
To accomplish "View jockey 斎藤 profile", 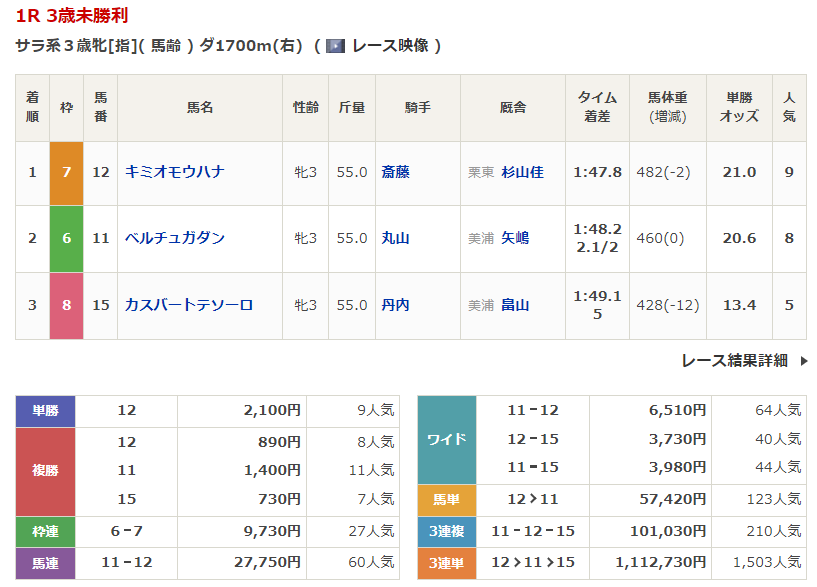I will click(395, 172).
